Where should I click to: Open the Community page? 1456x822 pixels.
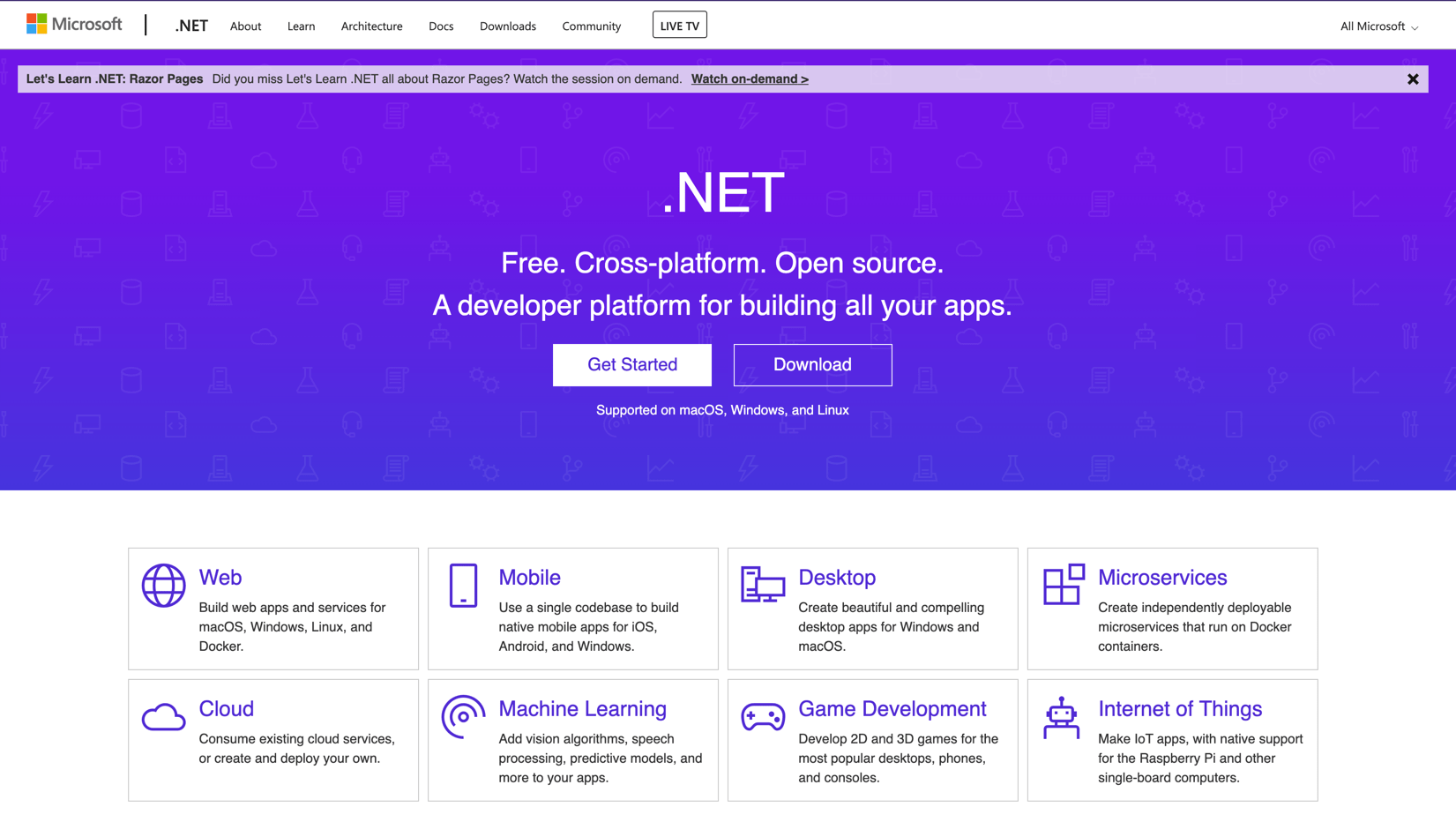coord(591,26)
